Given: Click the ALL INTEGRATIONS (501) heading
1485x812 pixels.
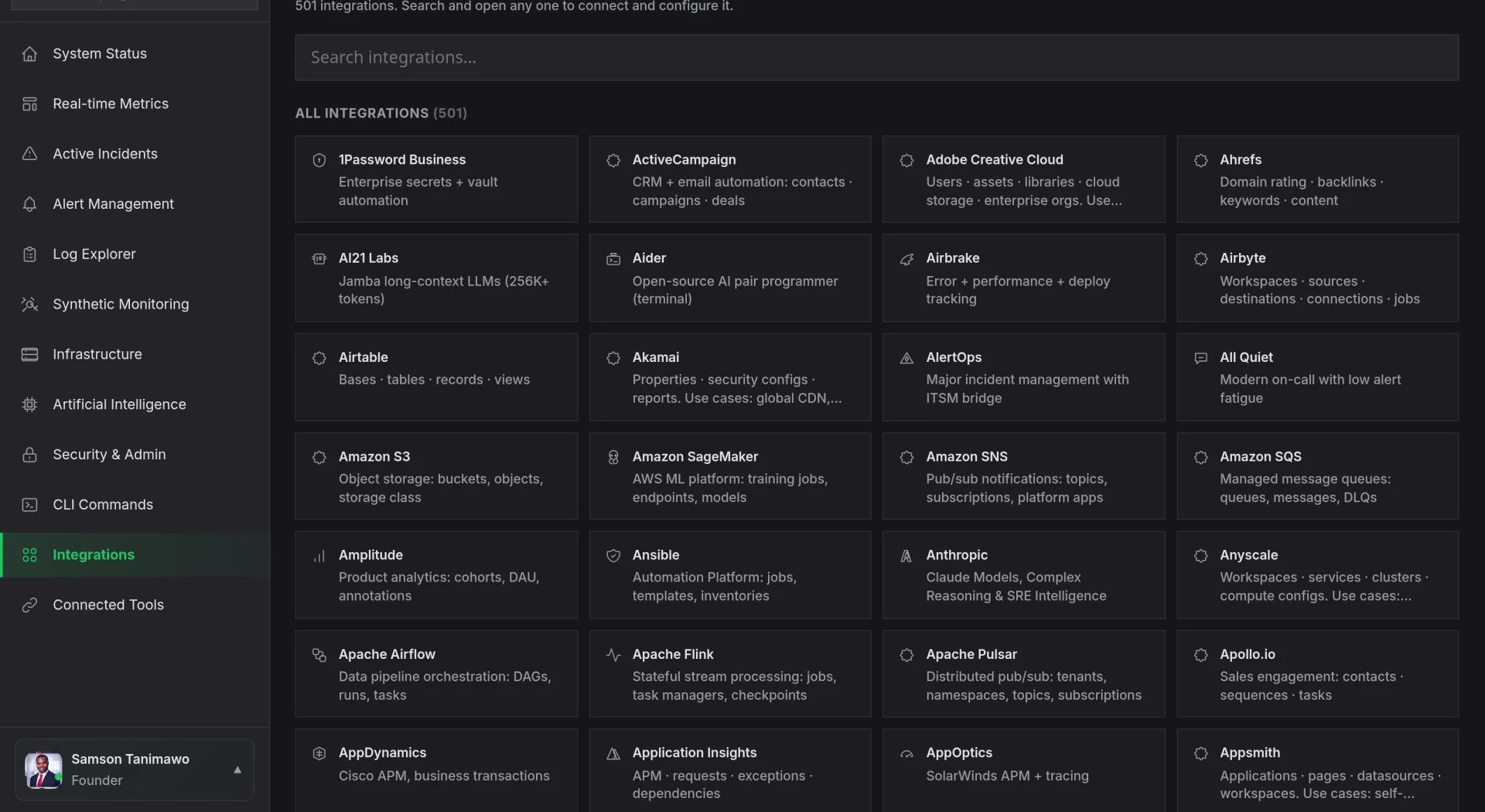Looking at the screenshot, I should (x=381, y=113).
